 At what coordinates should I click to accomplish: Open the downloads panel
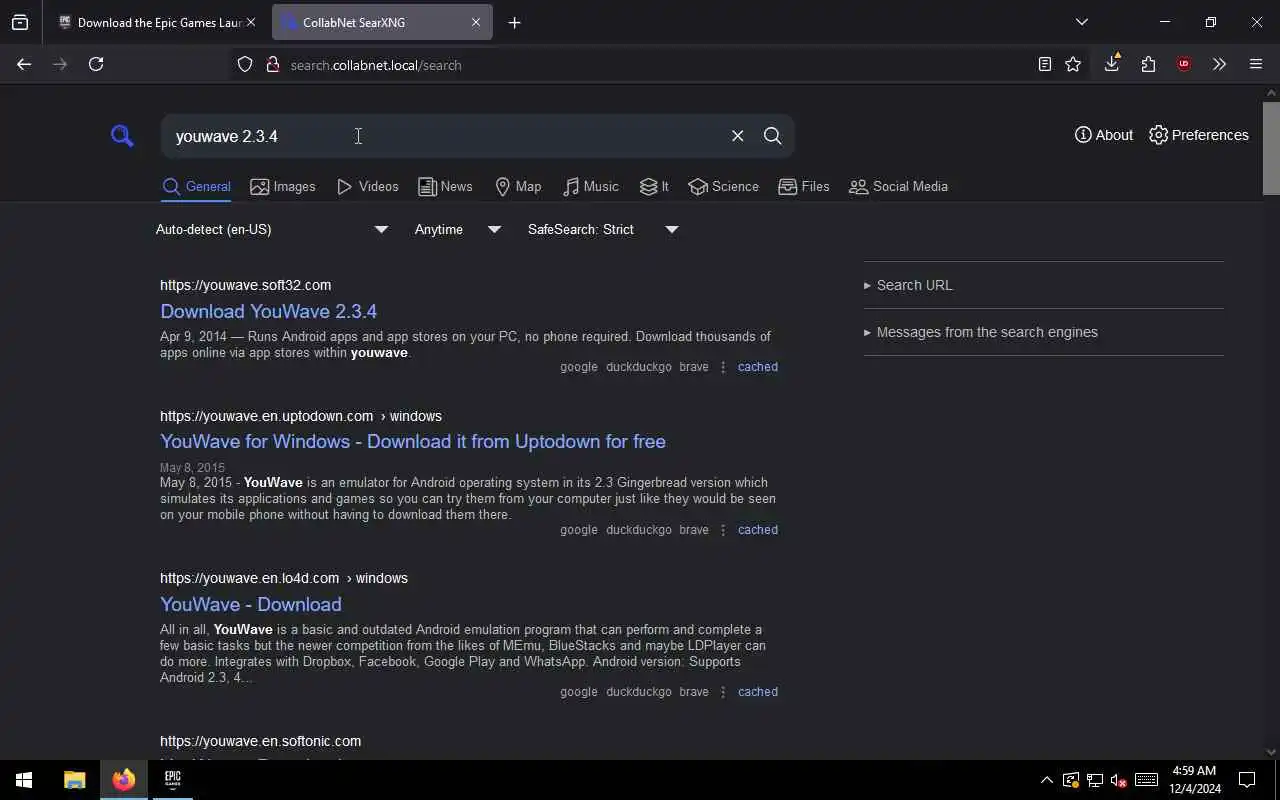click(x=1112, y=64)
